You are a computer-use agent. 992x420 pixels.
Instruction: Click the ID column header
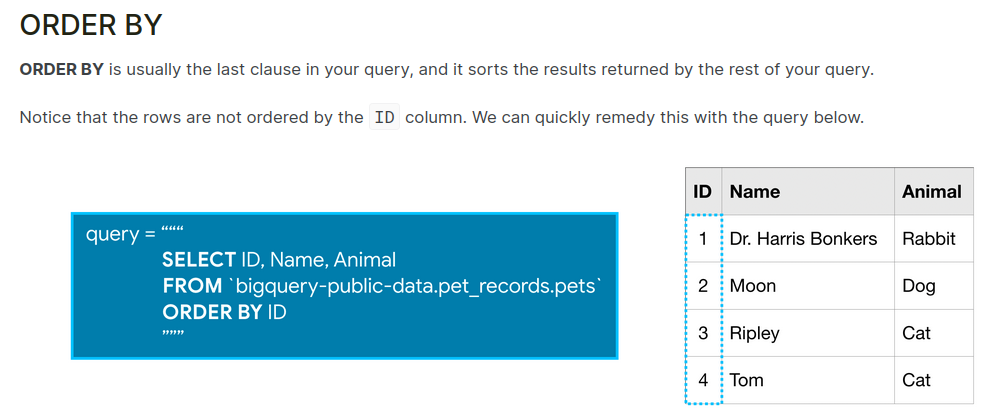[x=703, y=191]
